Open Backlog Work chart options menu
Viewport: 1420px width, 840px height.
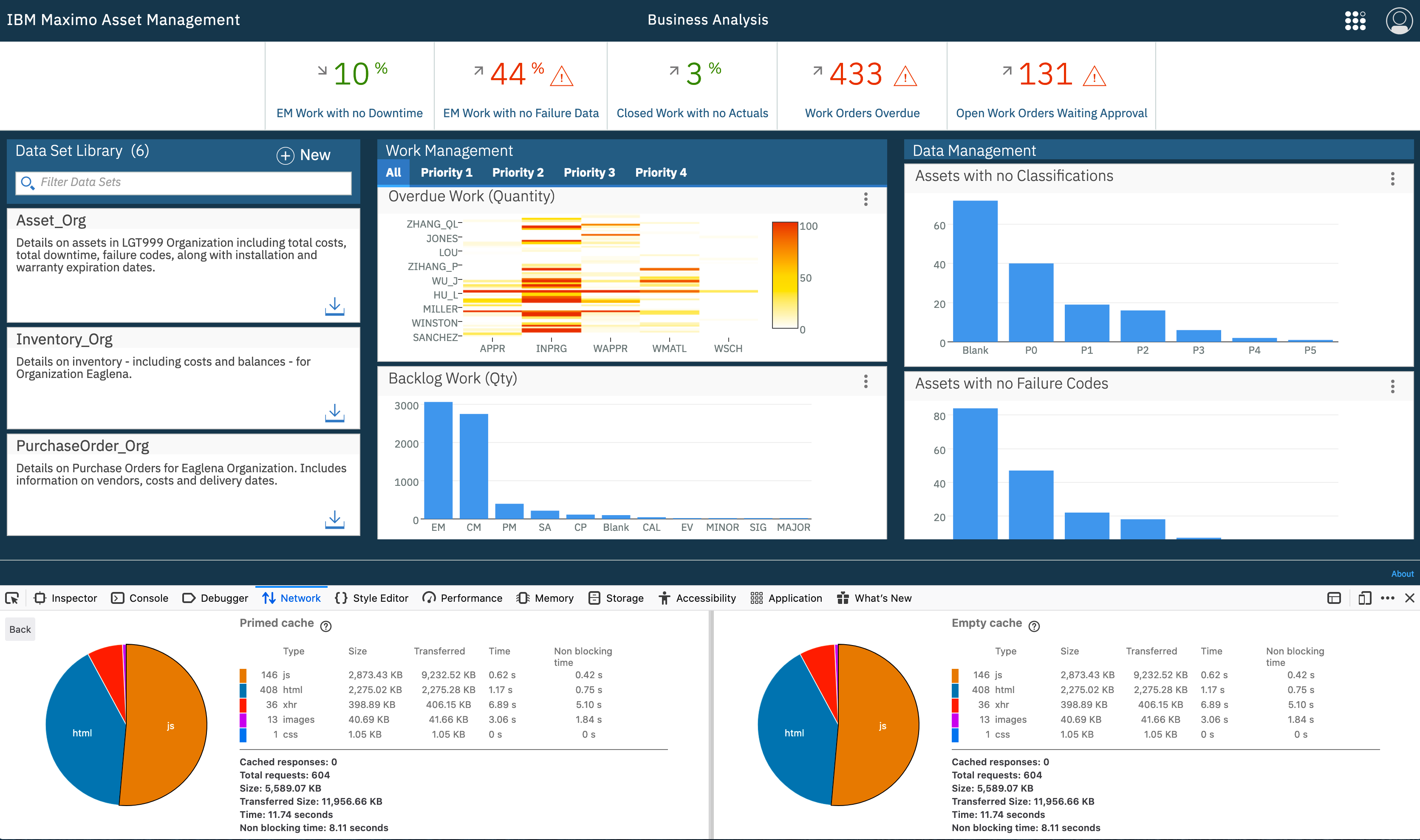pos(866,381)
